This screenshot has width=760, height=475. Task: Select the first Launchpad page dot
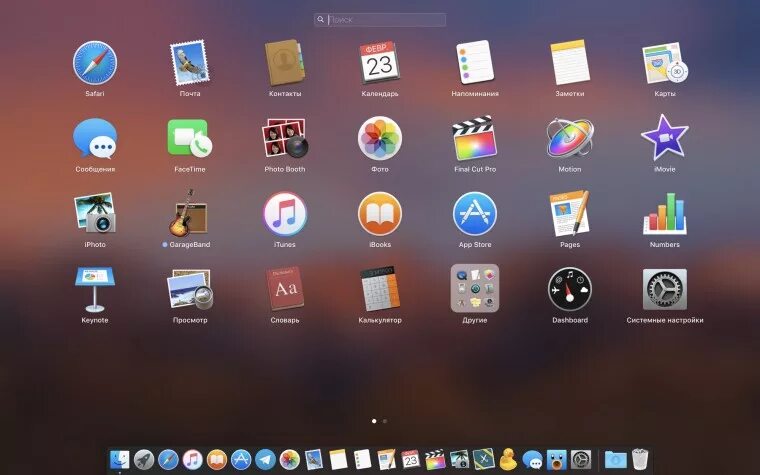[374, 421]
